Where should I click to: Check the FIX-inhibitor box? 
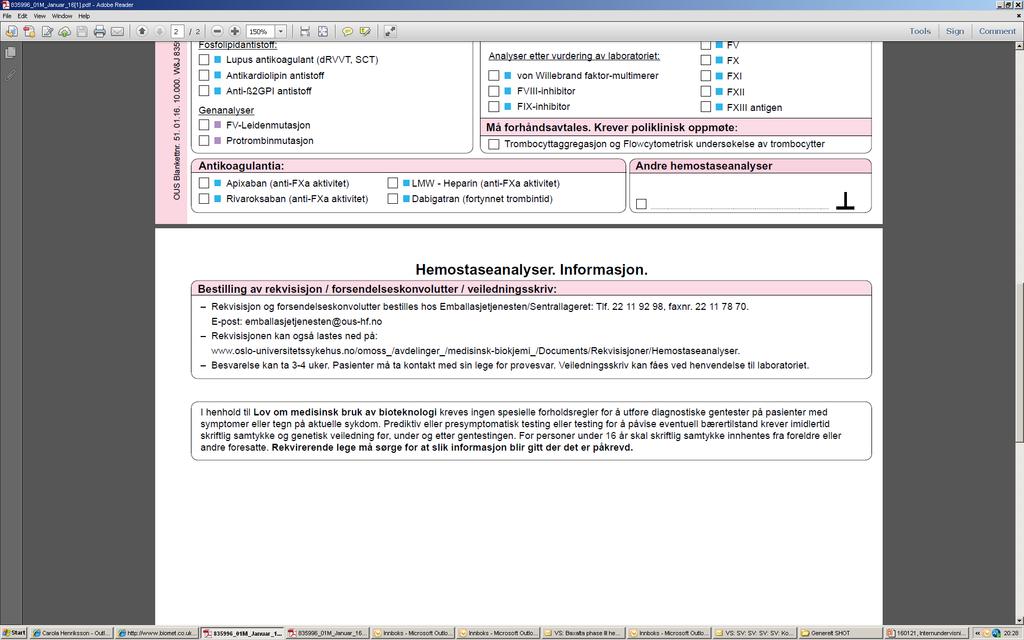(494, 106)
